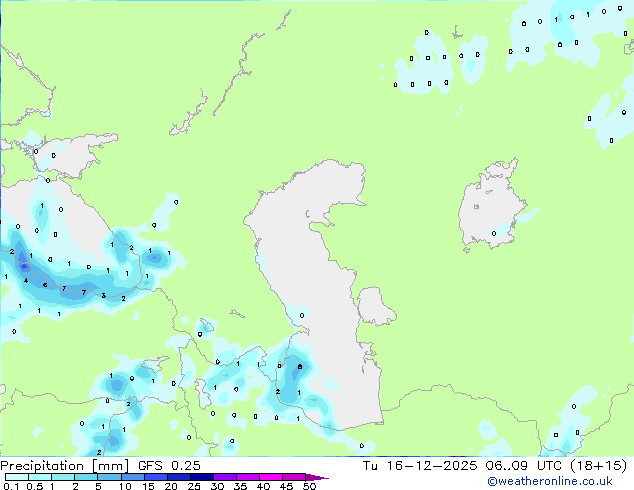Click the legend tick label '10'
This screenshot has height=490, width=634.
(x=125, y=486)
